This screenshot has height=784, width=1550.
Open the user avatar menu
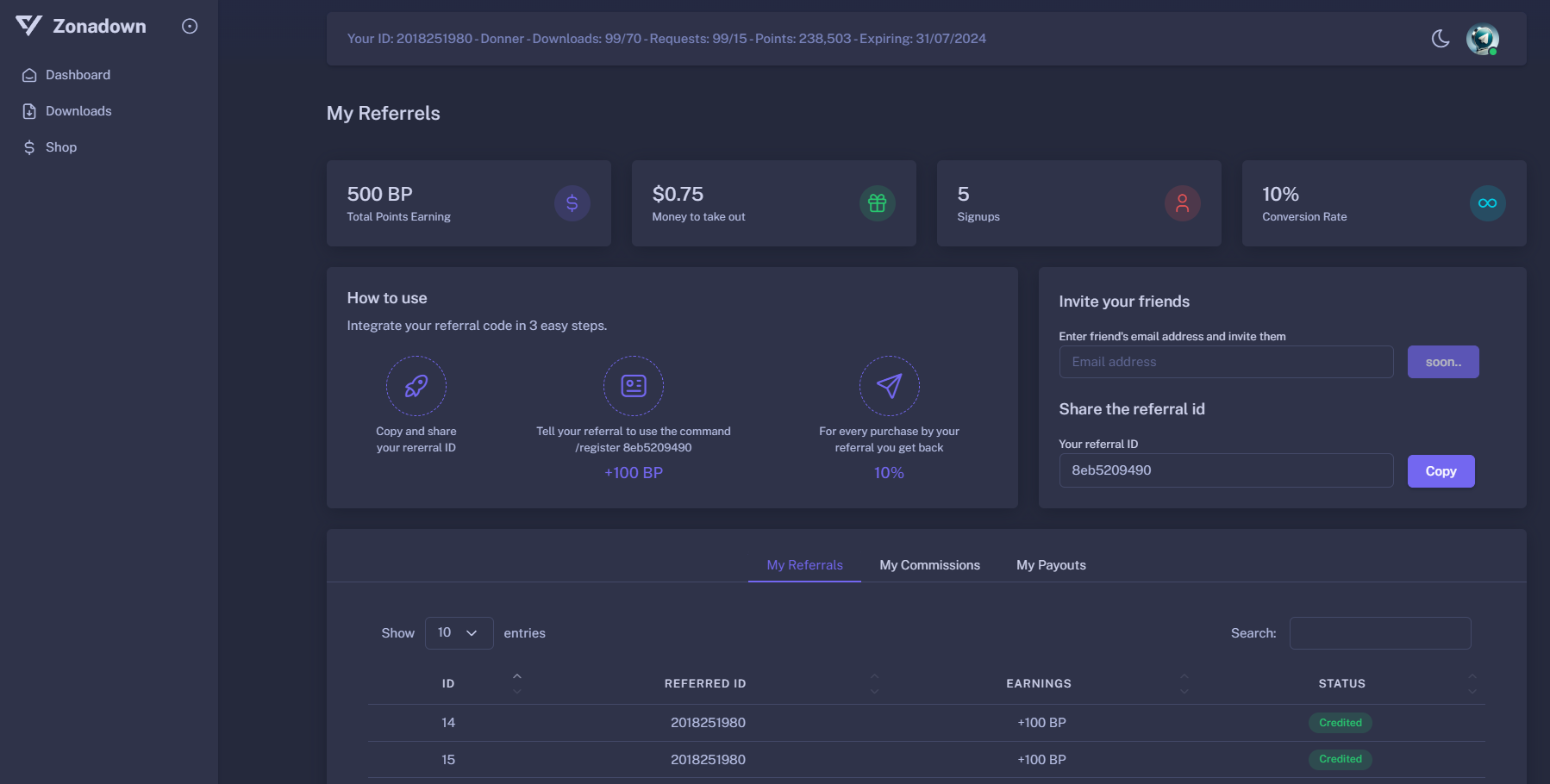point(1483,39)
